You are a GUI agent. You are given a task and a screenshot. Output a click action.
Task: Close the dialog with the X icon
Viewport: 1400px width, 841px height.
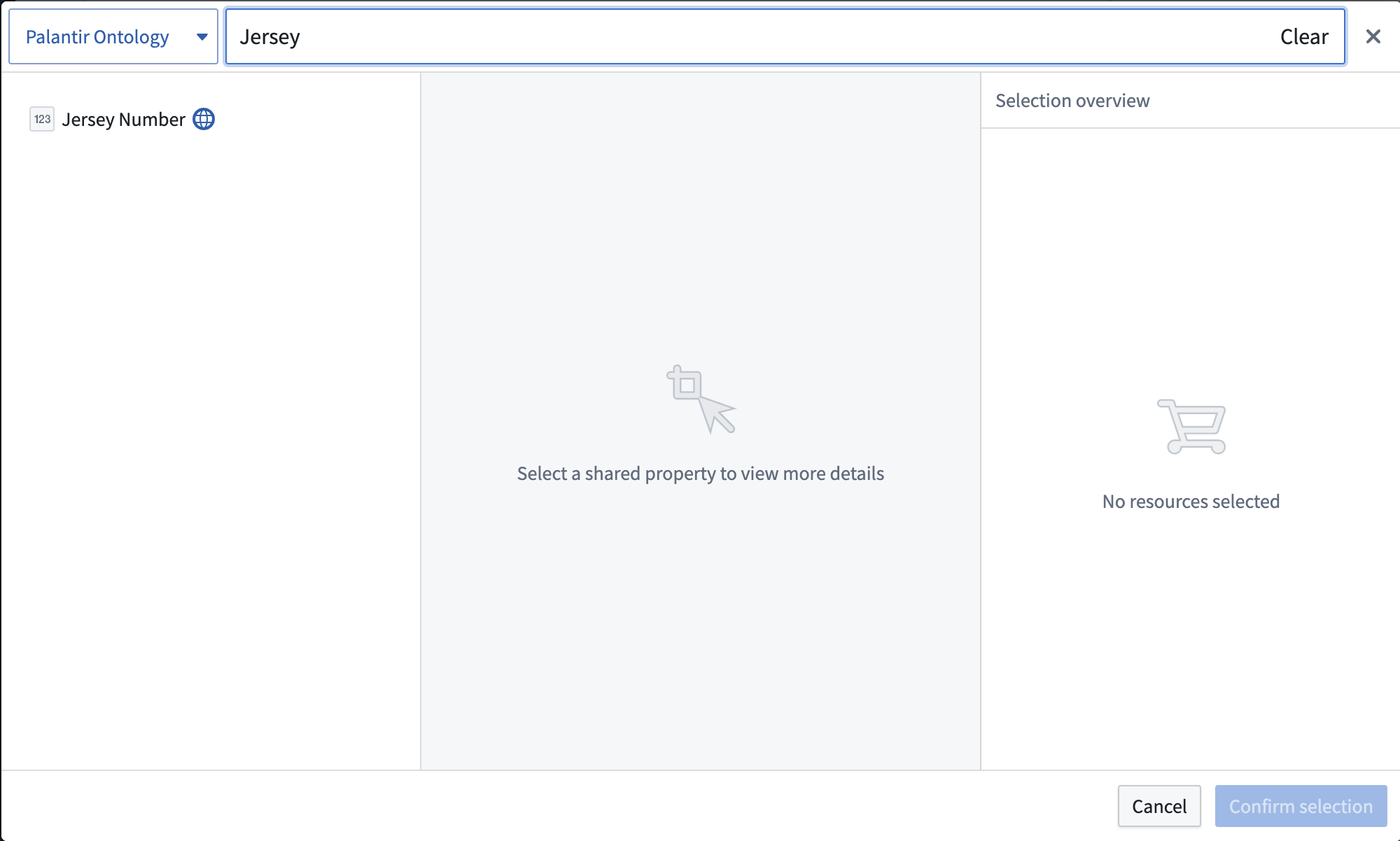pyautogui.click(x=1373, y=36)
